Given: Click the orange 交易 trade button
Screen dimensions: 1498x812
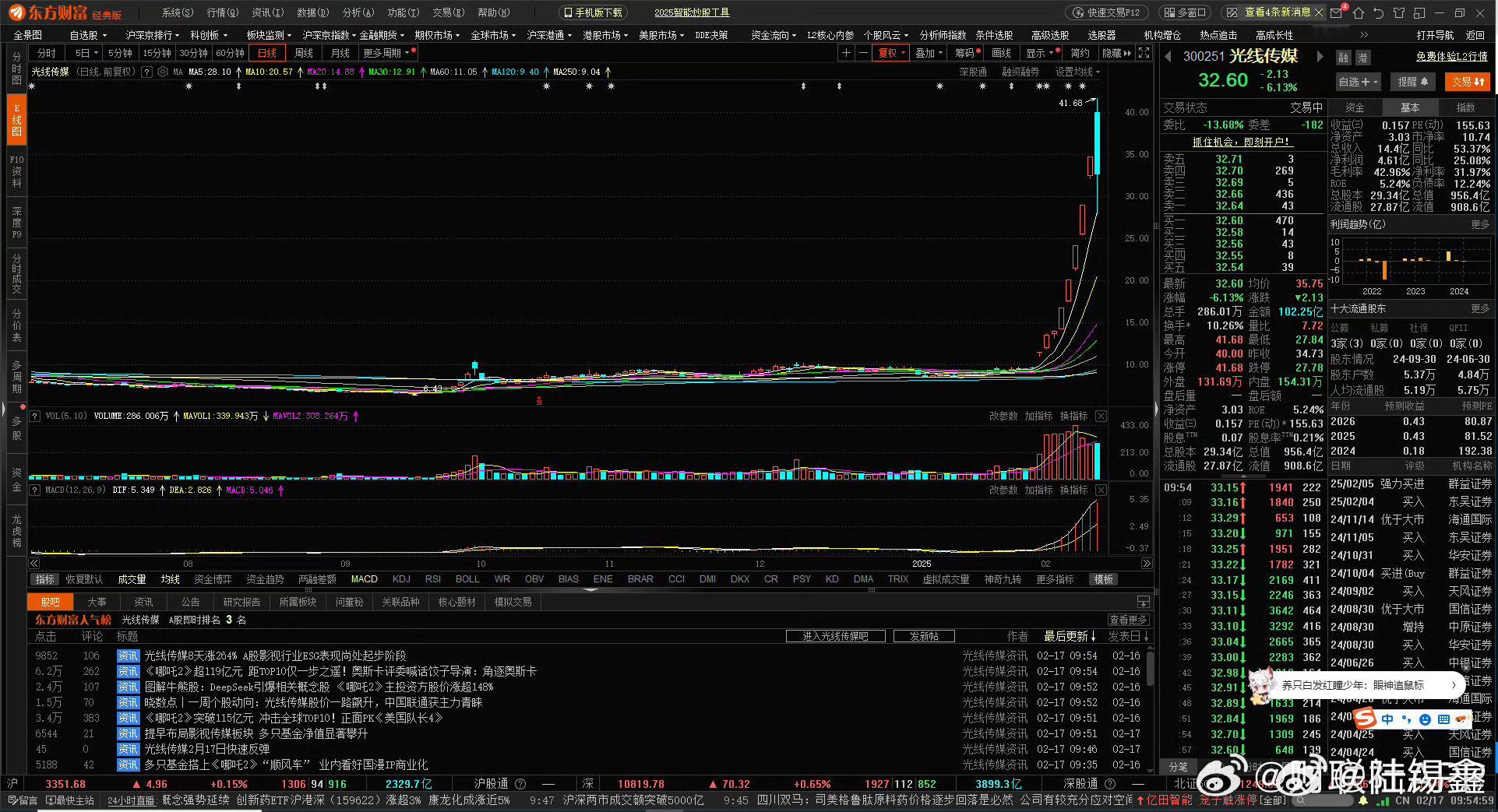Looking at the screenshot, I should [x=1468, y=82].
